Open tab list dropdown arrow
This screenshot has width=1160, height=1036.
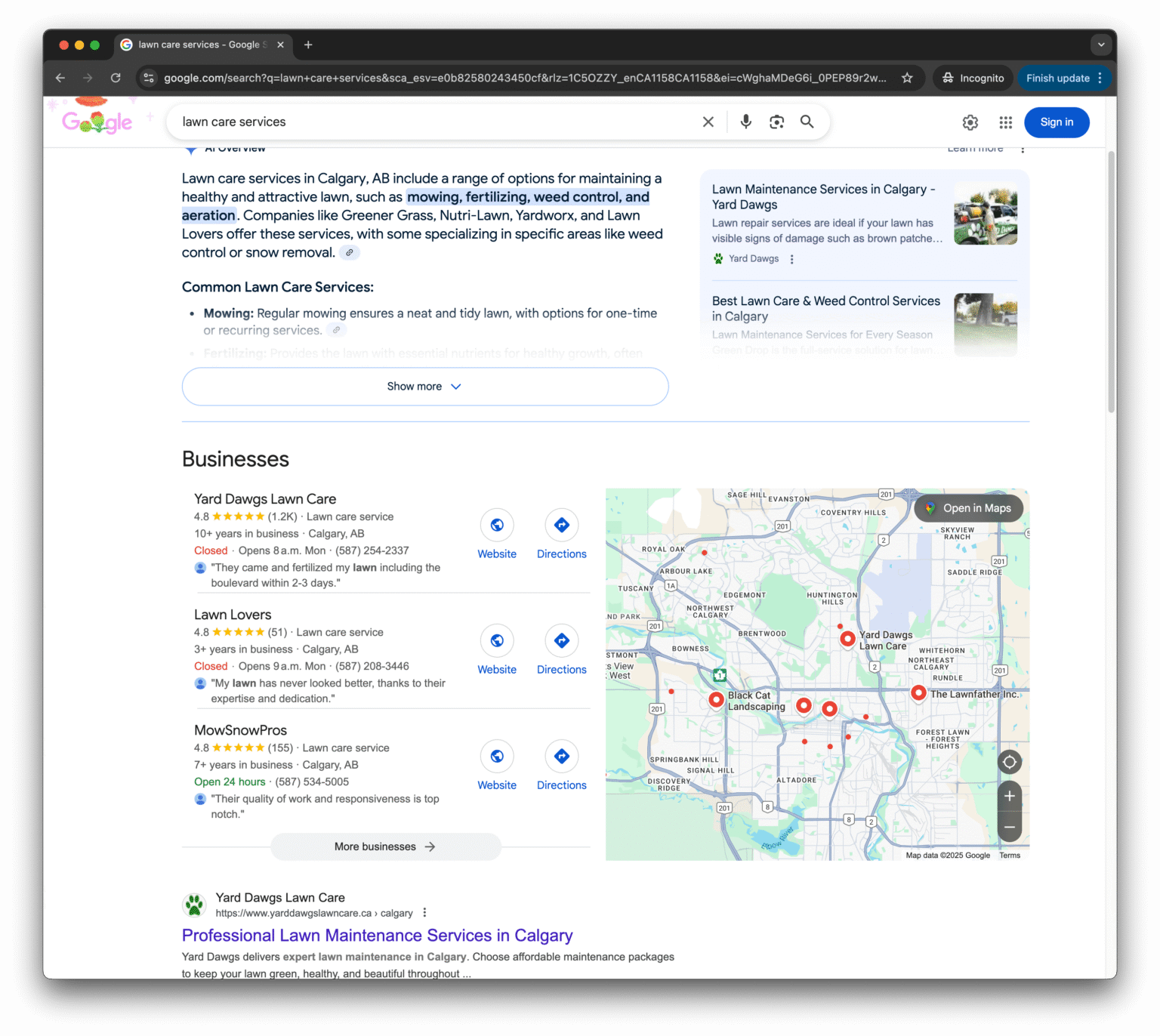pyautogui.click(x=1100, y=45)
